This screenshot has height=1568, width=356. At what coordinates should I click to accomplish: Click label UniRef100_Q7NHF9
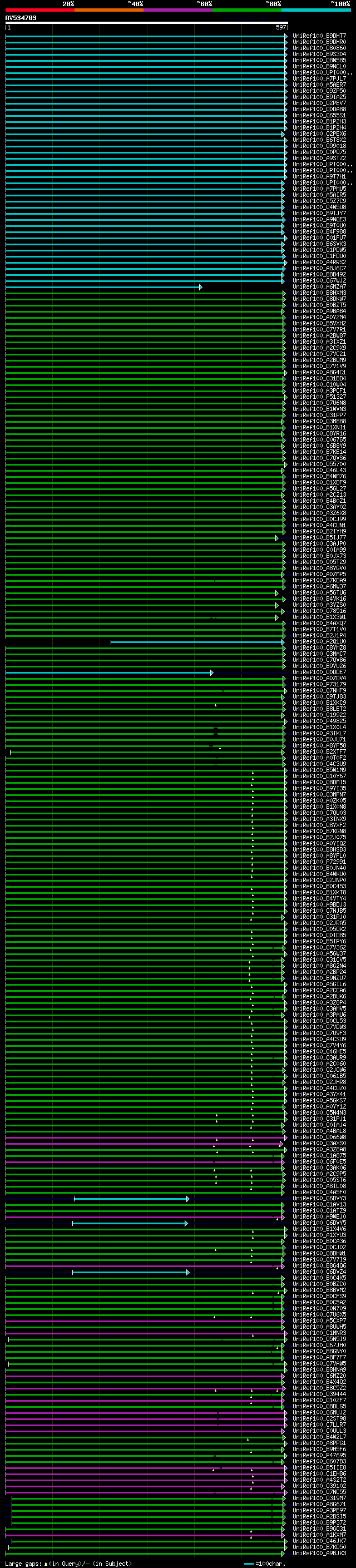pyautogui.click(x=319, y=691)
